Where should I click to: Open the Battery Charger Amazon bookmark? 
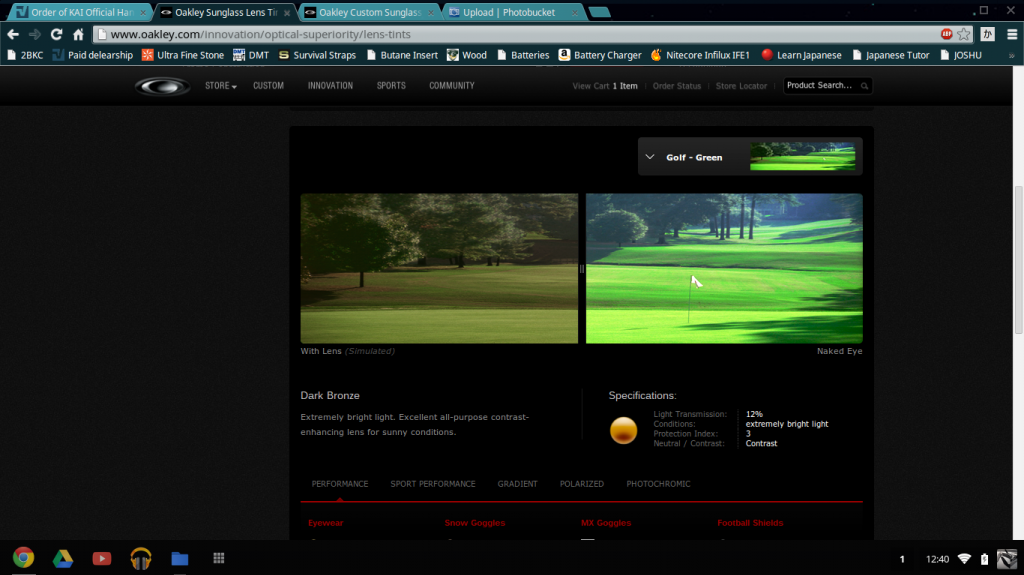[600, 55]
